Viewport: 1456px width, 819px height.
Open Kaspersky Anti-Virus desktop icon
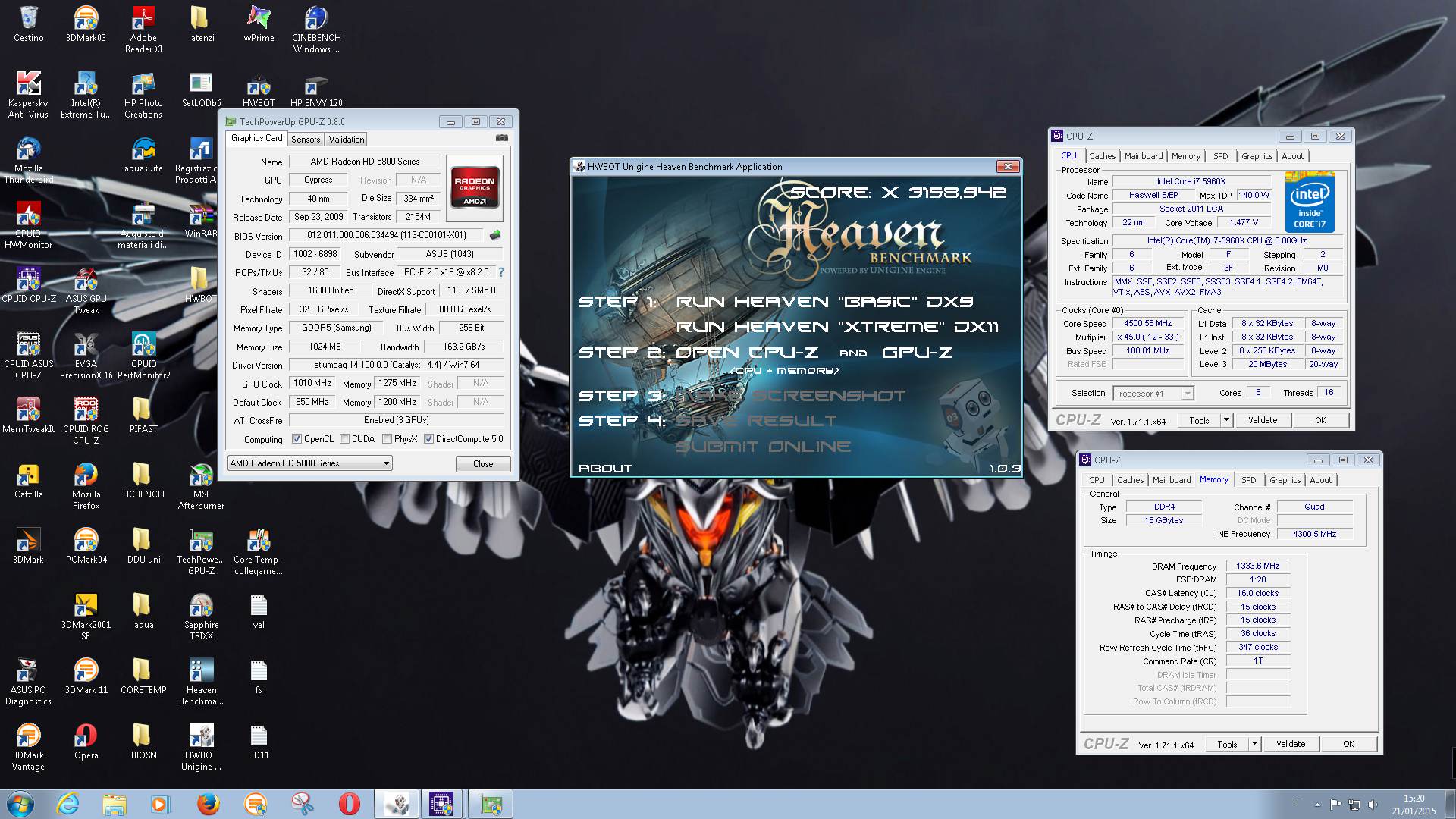click(29, 95)
